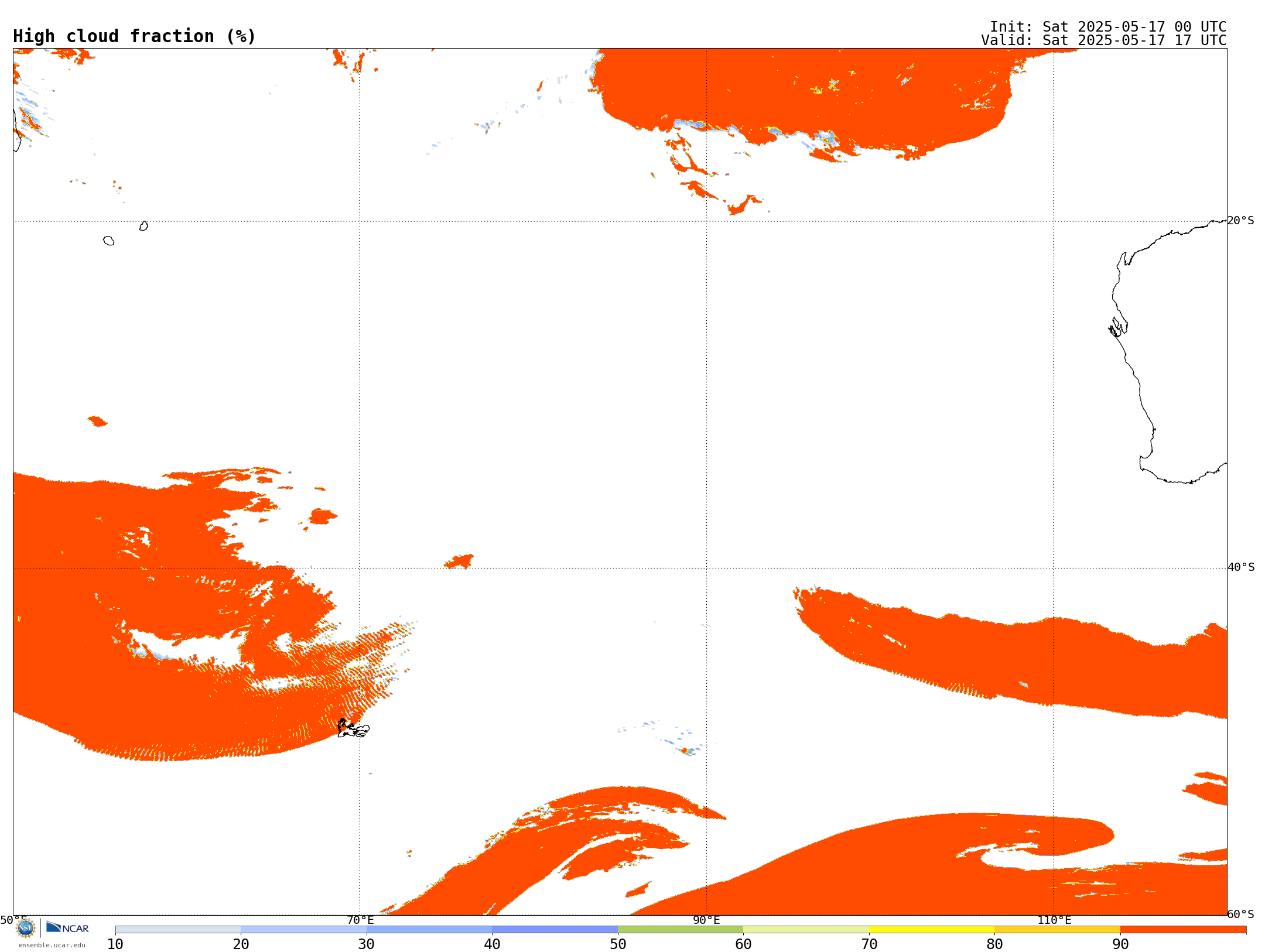The width and height of the screenshot is (1265, 952).
Task: Open the ensemble.ucar.edu link text
Action: point(52,945)
